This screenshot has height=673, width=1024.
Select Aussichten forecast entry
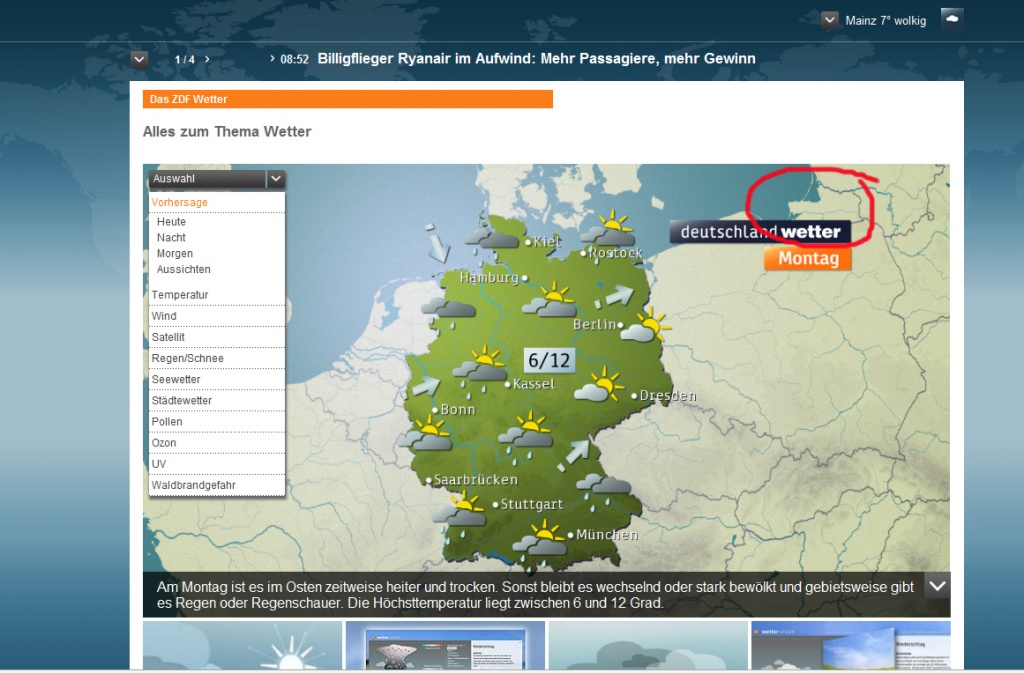point(184,269)
